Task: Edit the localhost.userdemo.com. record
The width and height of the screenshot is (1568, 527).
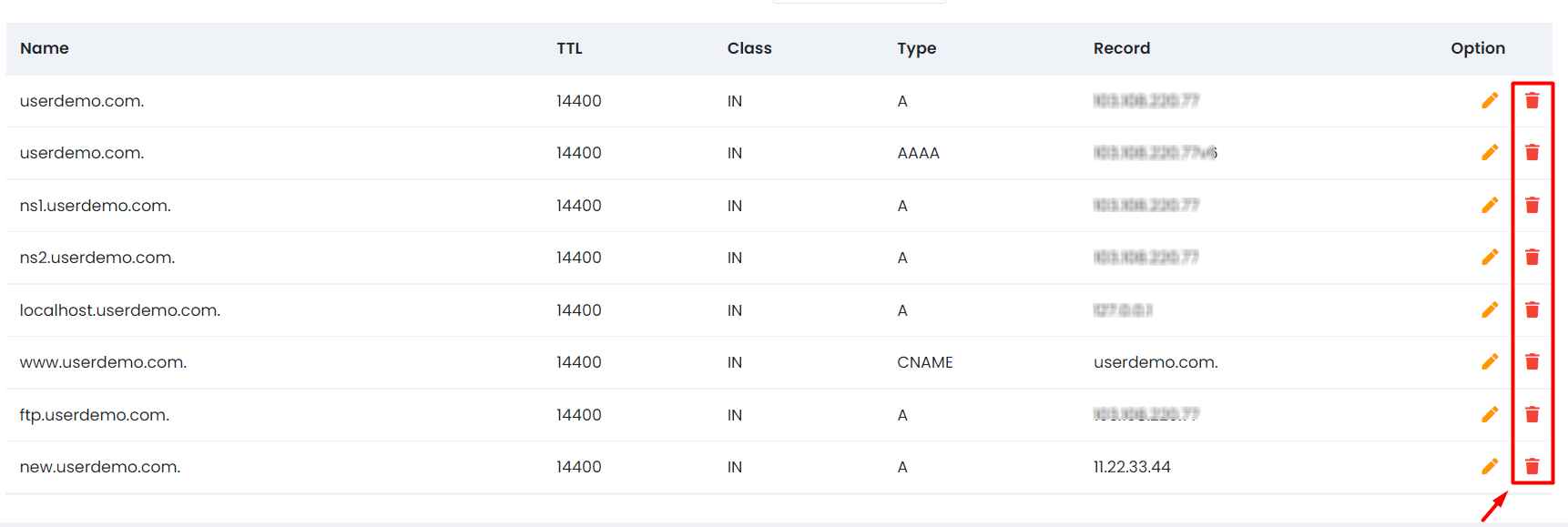Action: [1490, 309]
